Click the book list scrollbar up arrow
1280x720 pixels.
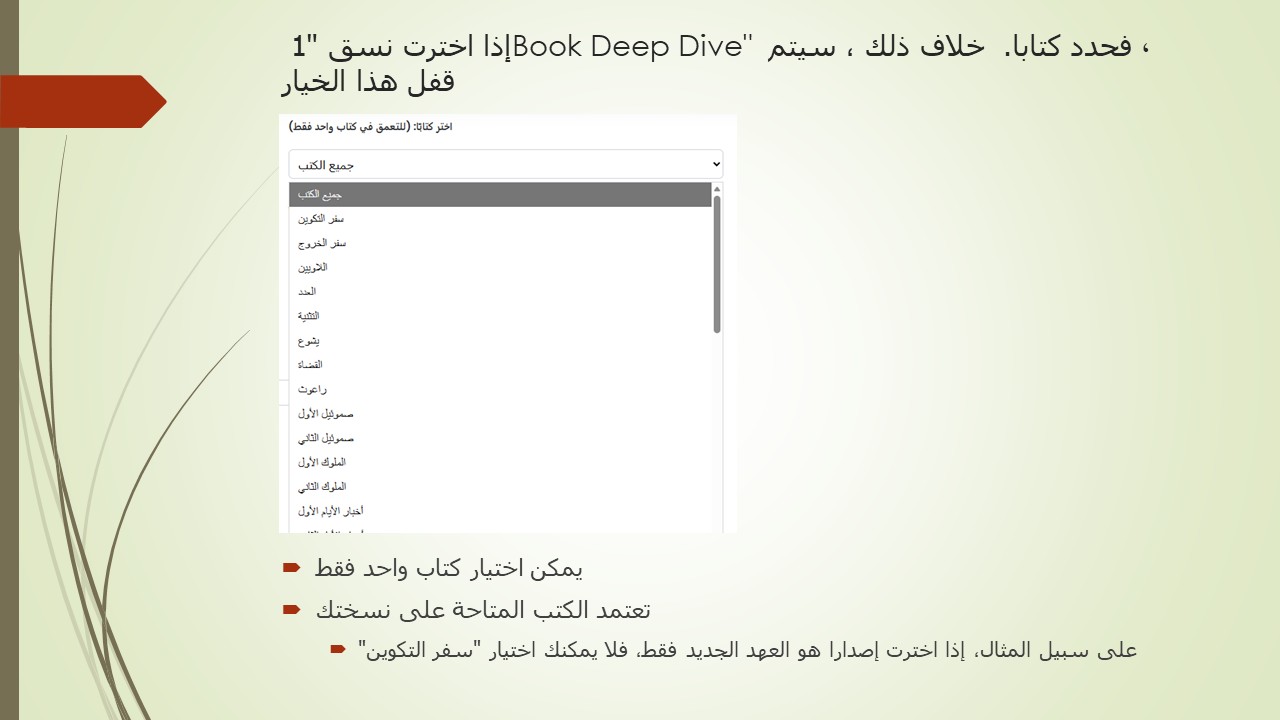tap(717, 189)
